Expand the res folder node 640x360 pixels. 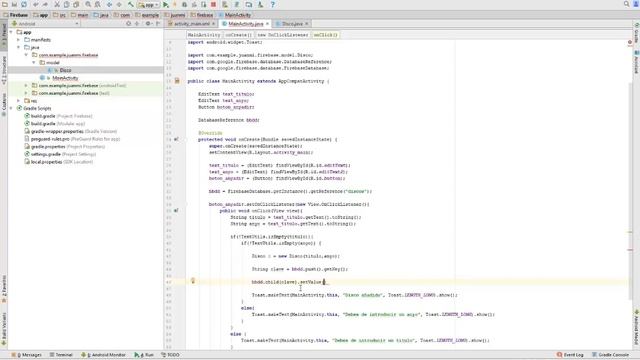[19, 100]
